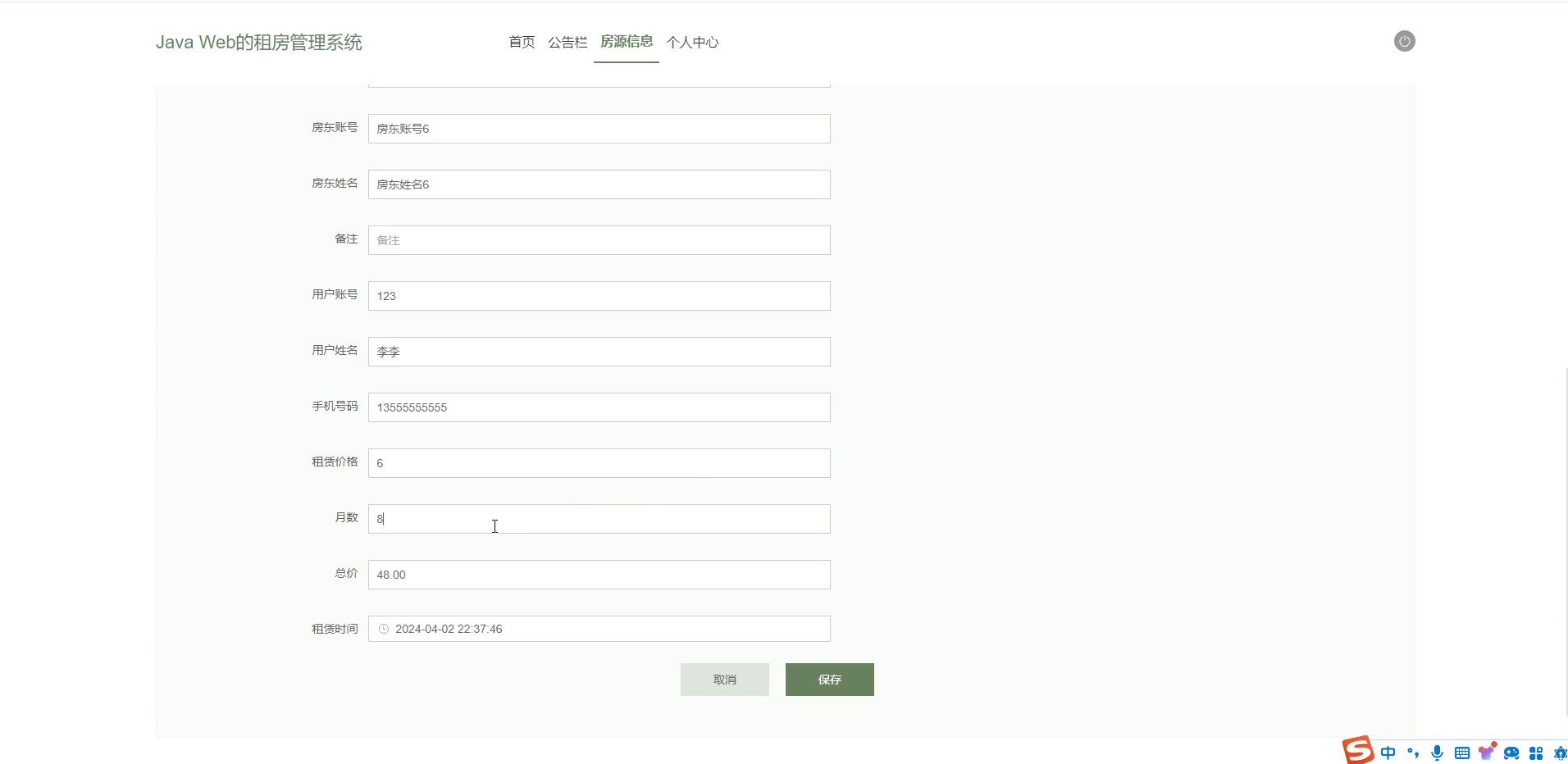Click the Java Web的租房管理系统 site title

(x=259, y=43)
